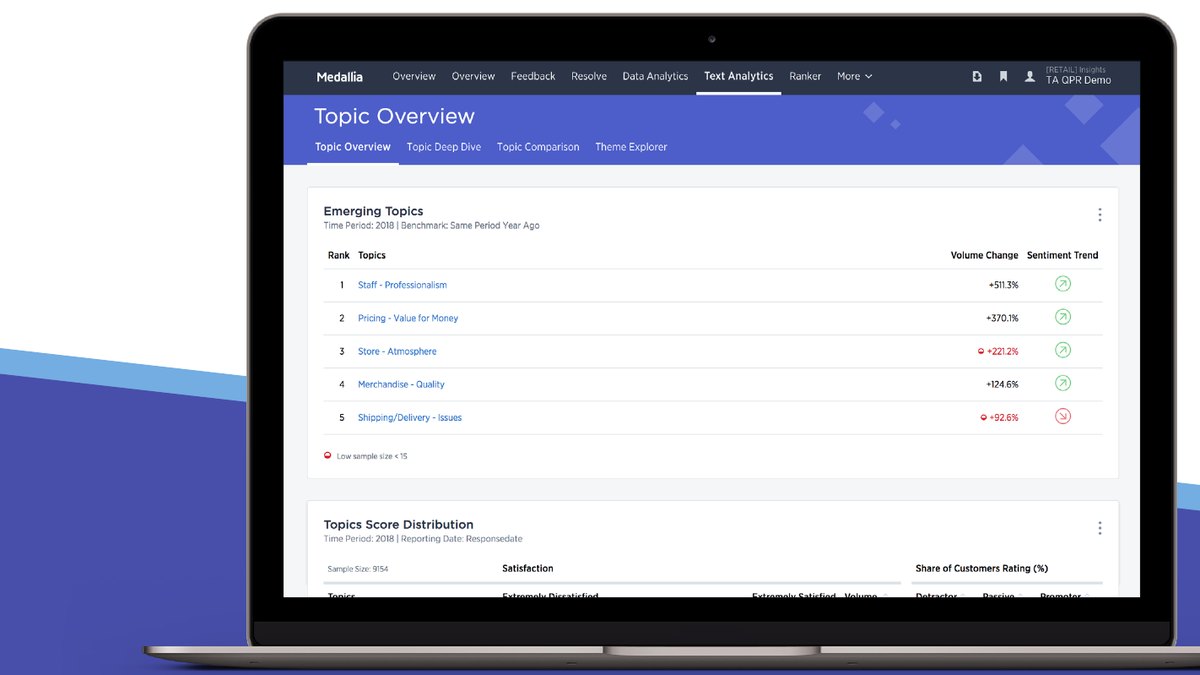
Task: Open Emerging Topics three-dot options menu
Action: point(1099,215)
